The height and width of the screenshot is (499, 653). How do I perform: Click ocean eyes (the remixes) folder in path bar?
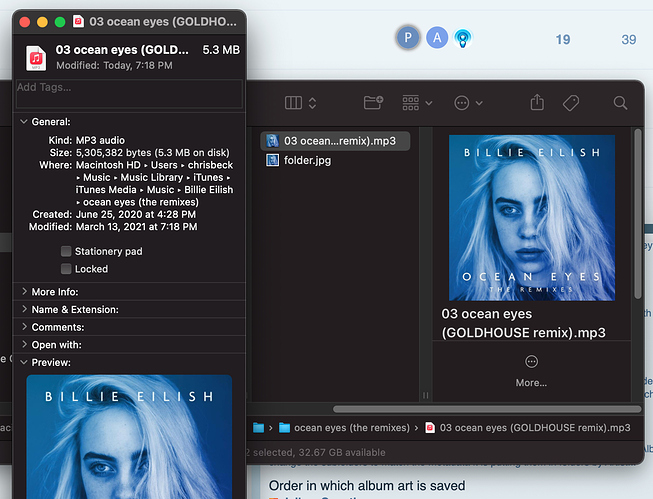point(344,428)
